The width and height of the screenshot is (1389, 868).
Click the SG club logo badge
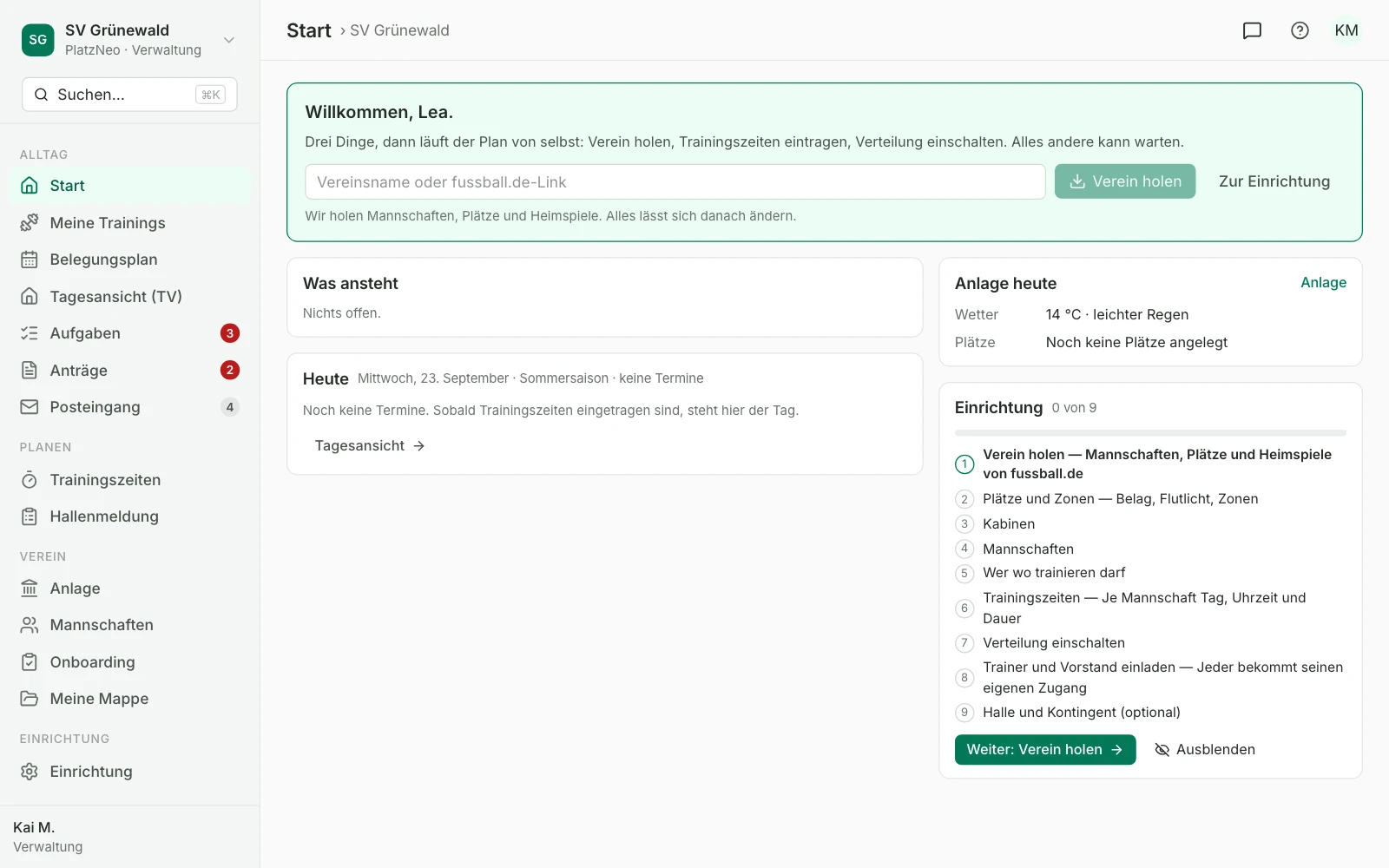pyautogui.click(x=38, y=40)
